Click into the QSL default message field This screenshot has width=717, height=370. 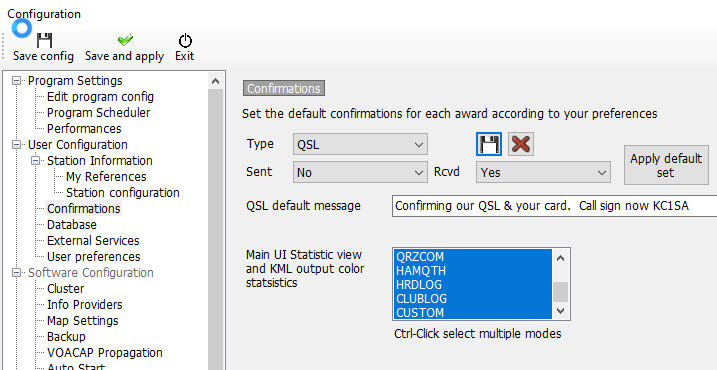tap(554, 206)
